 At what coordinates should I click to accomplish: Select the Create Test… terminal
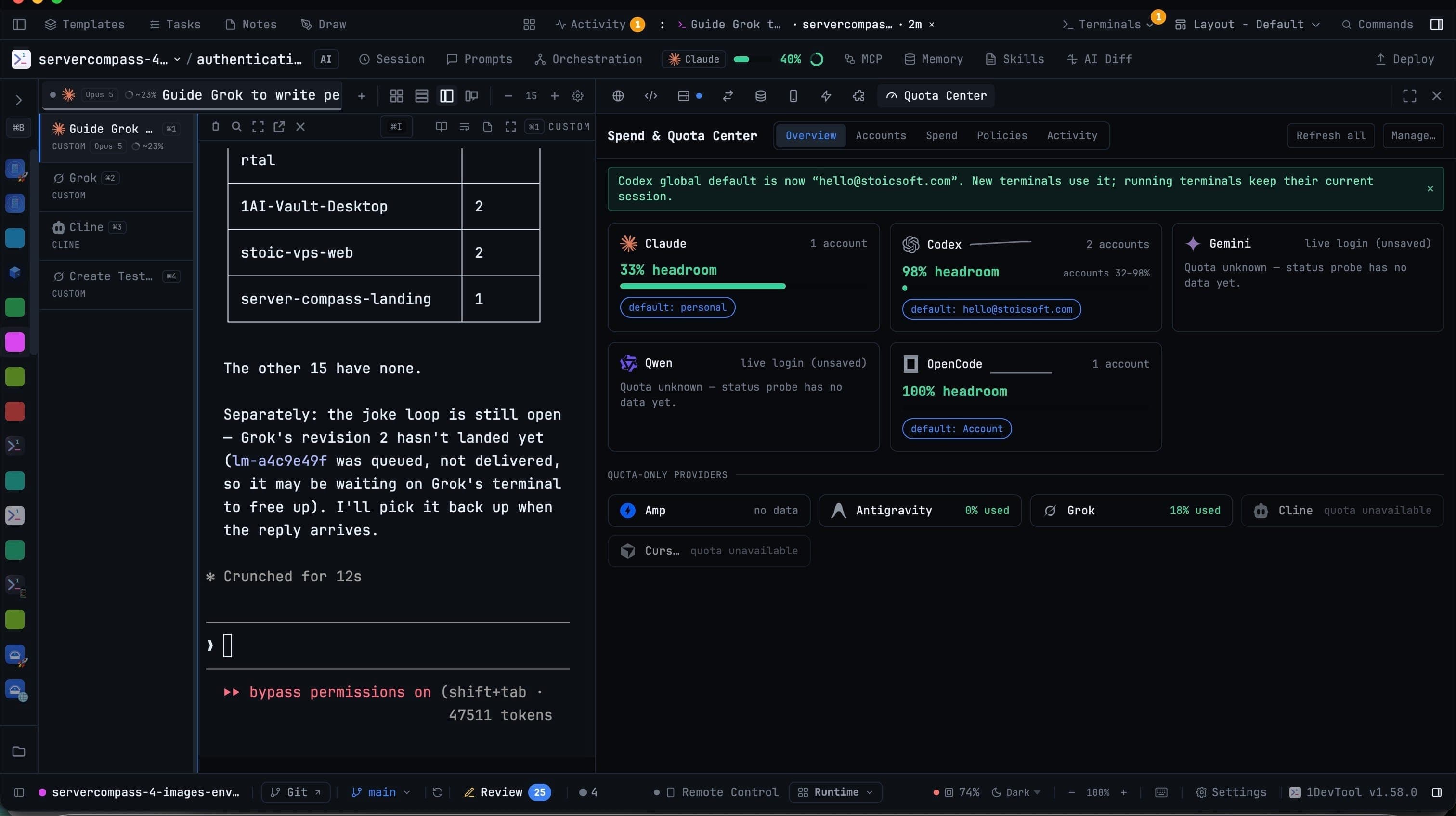(116, 285)
